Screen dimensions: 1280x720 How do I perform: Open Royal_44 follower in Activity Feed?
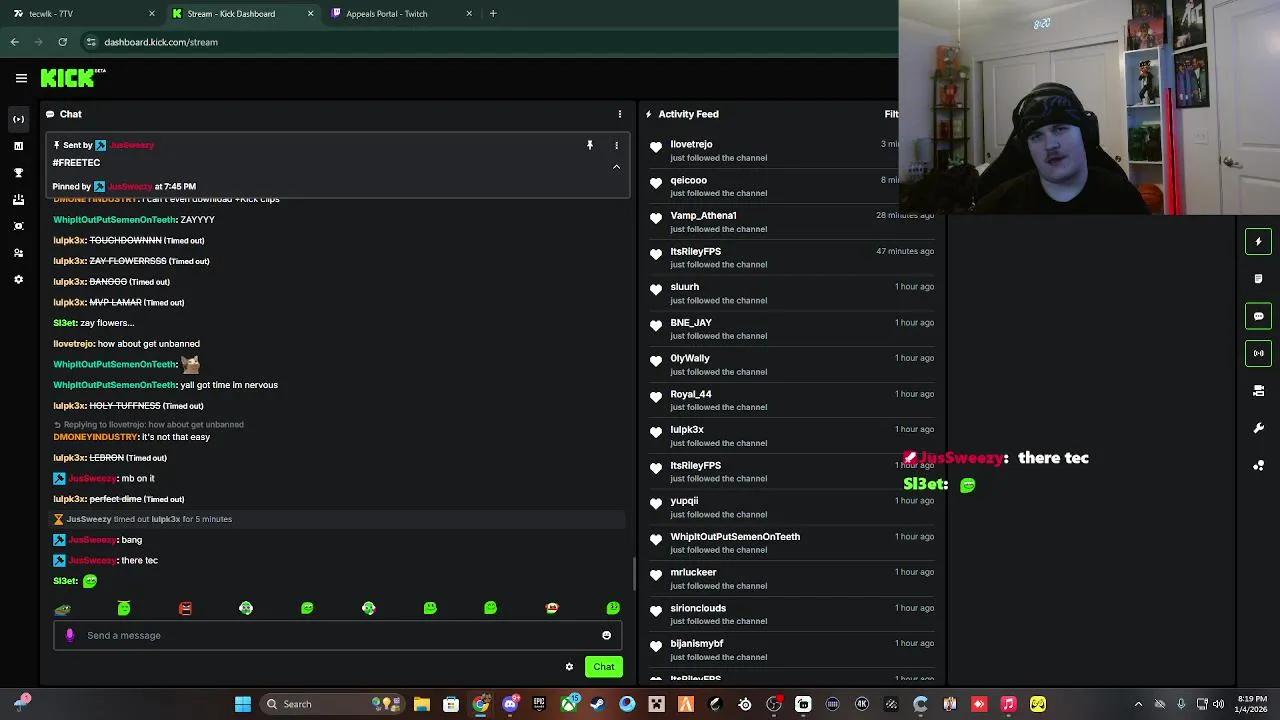pos(691,394)
